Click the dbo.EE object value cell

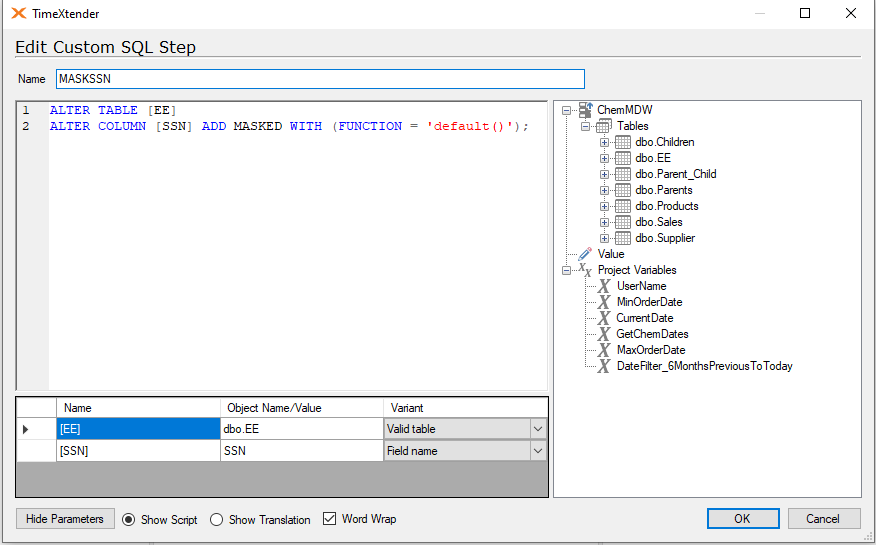pyautogui.click(x=302, y=429)
